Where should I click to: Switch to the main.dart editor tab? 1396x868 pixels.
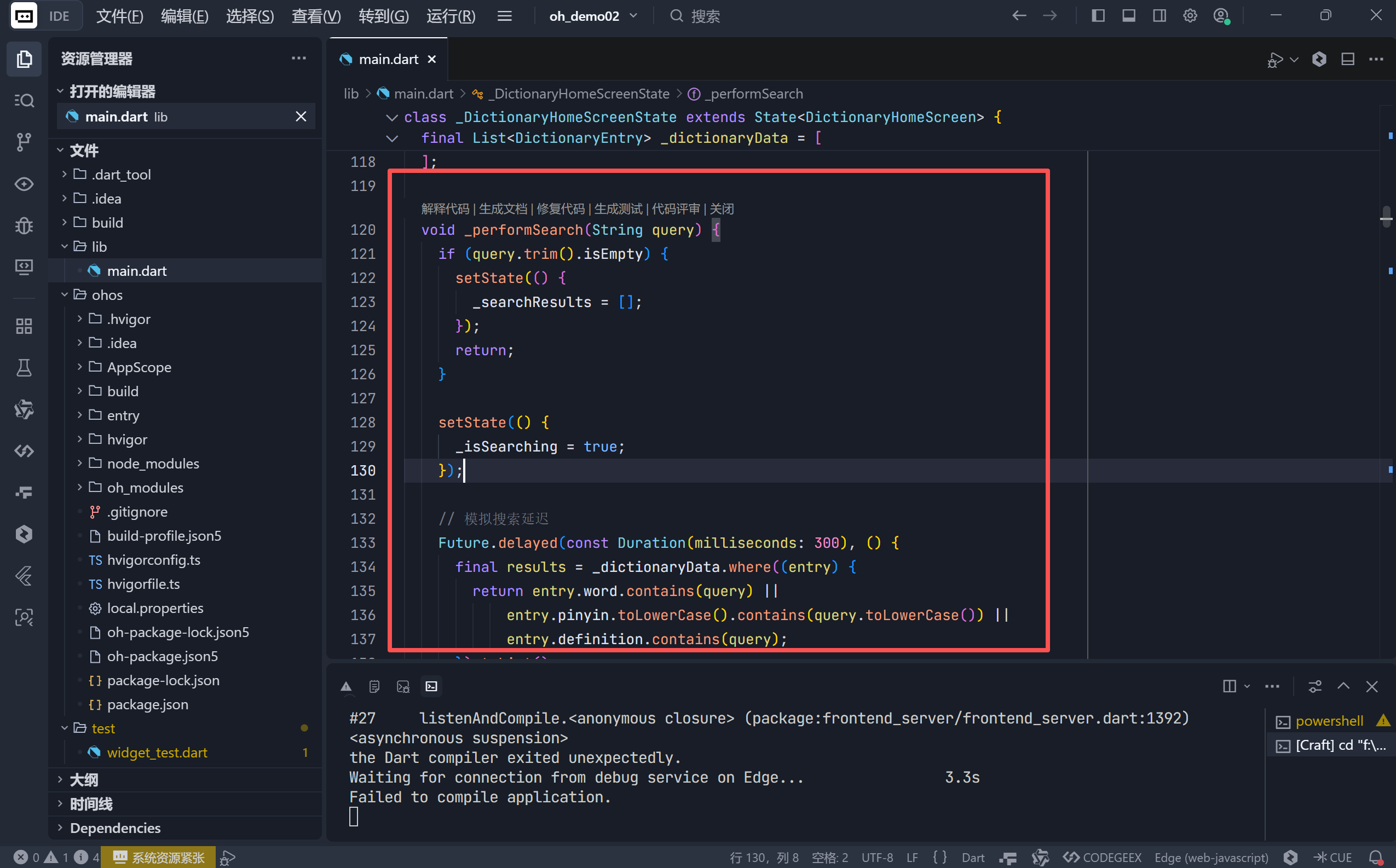click(x=388, y=59)
